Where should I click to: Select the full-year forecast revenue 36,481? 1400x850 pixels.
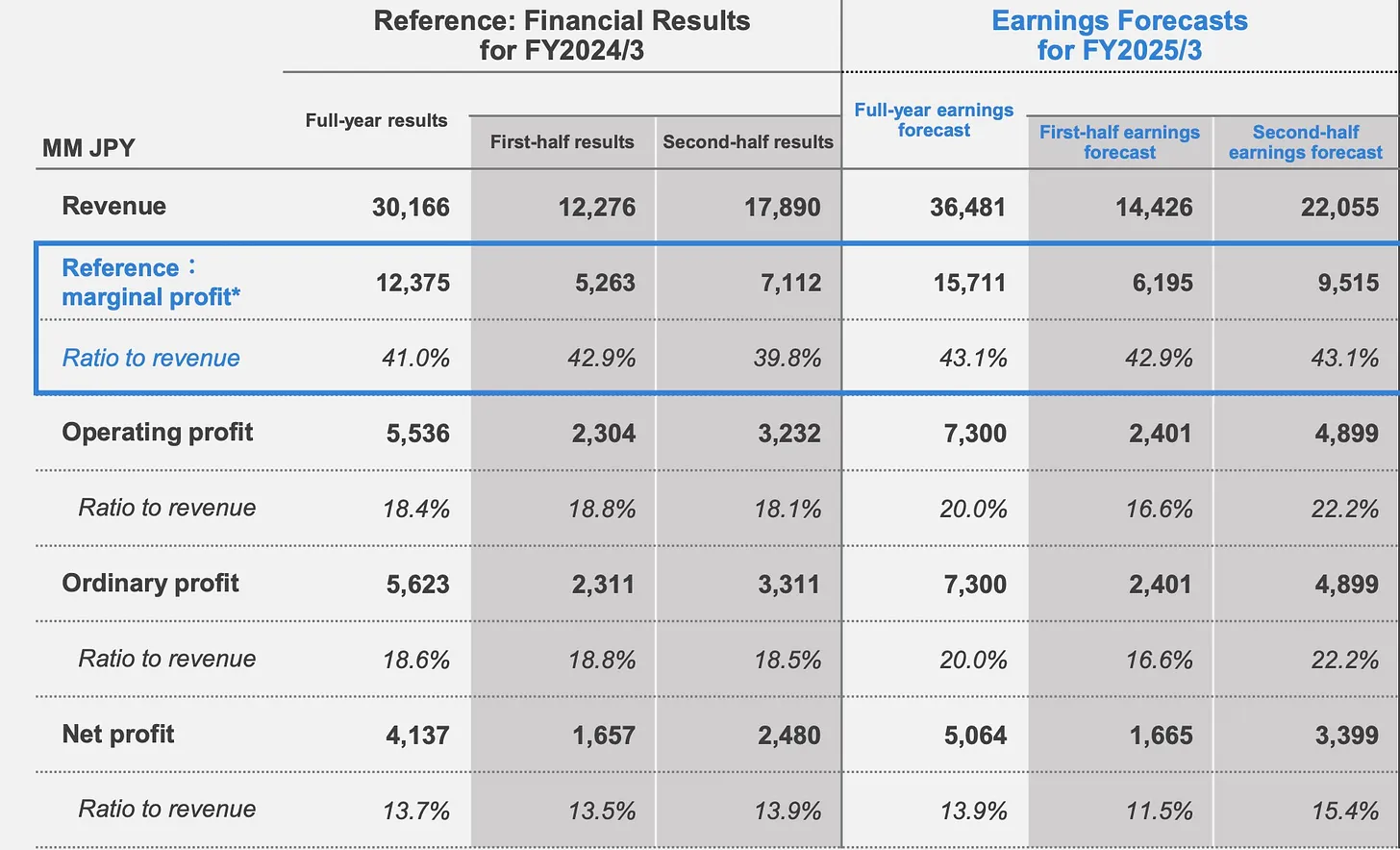click(967, 207)
